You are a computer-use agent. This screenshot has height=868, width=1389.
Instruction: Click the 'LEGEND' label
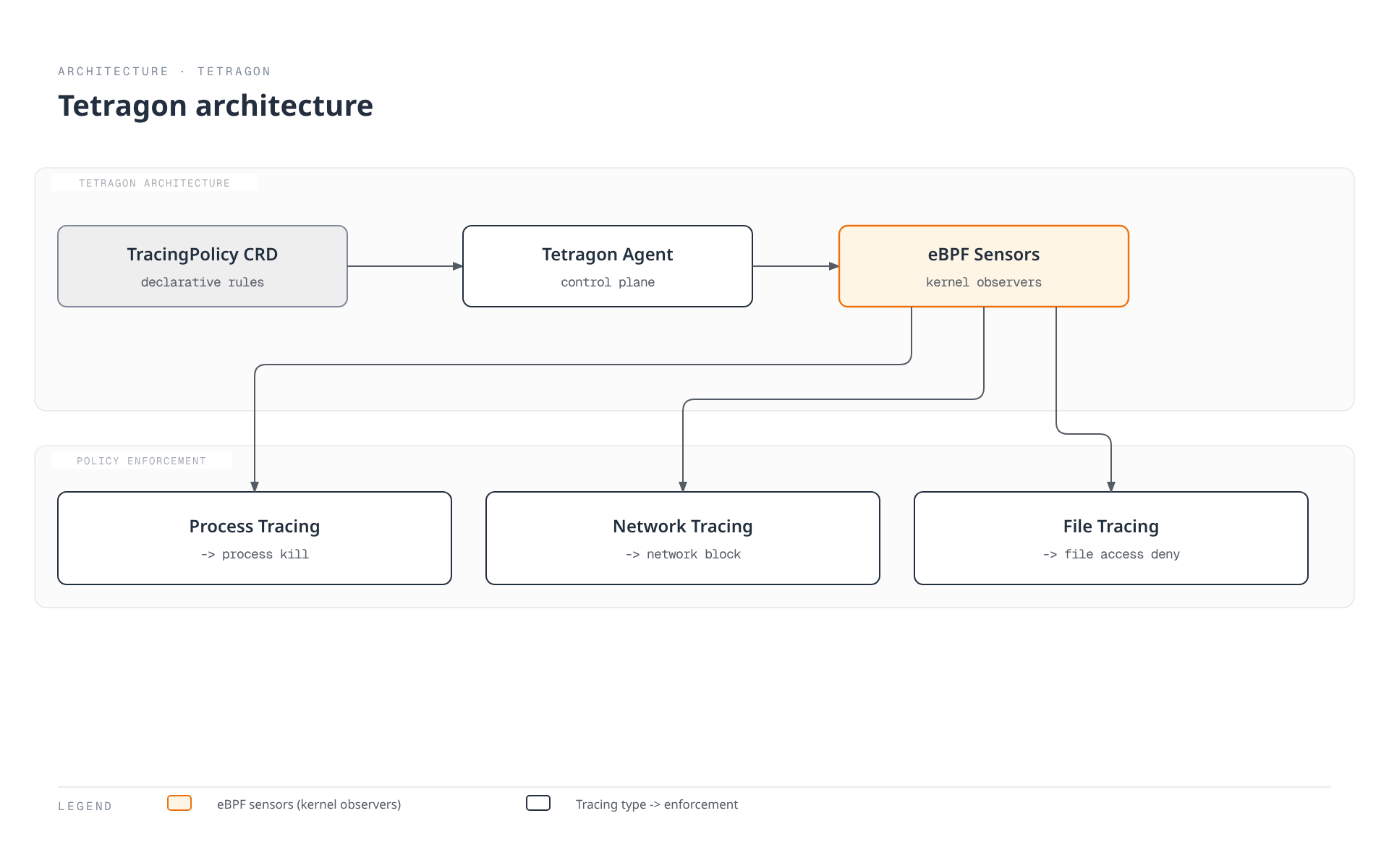click(85, 806)
